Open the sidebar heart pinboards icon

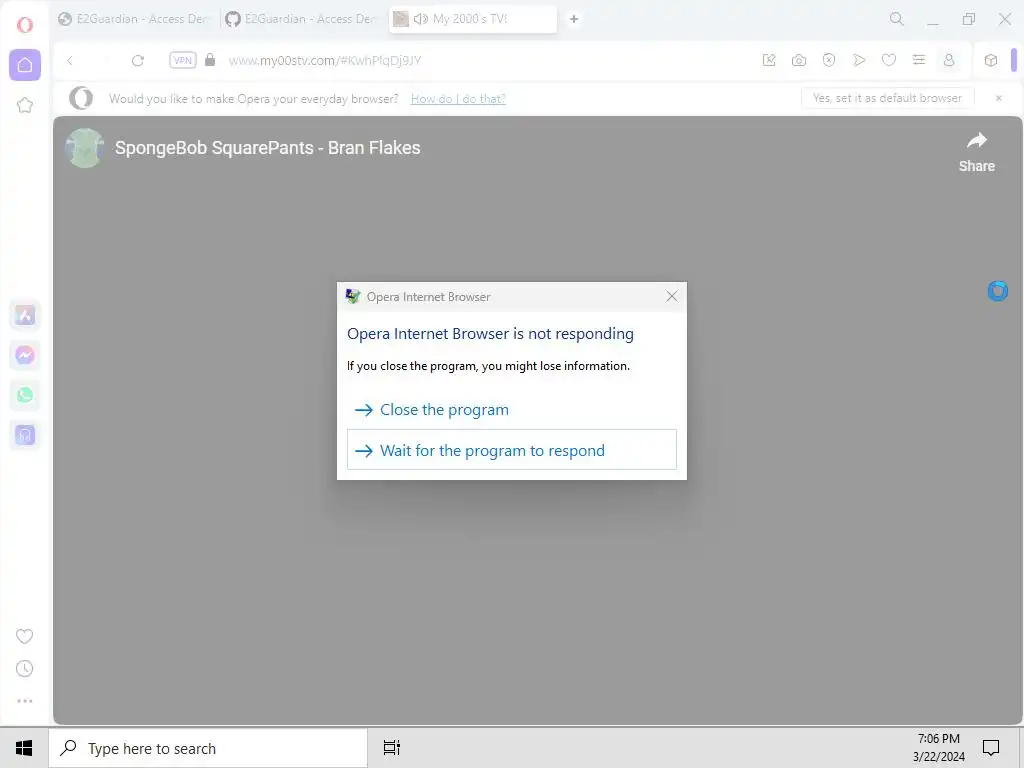click(x=24, y=636)
